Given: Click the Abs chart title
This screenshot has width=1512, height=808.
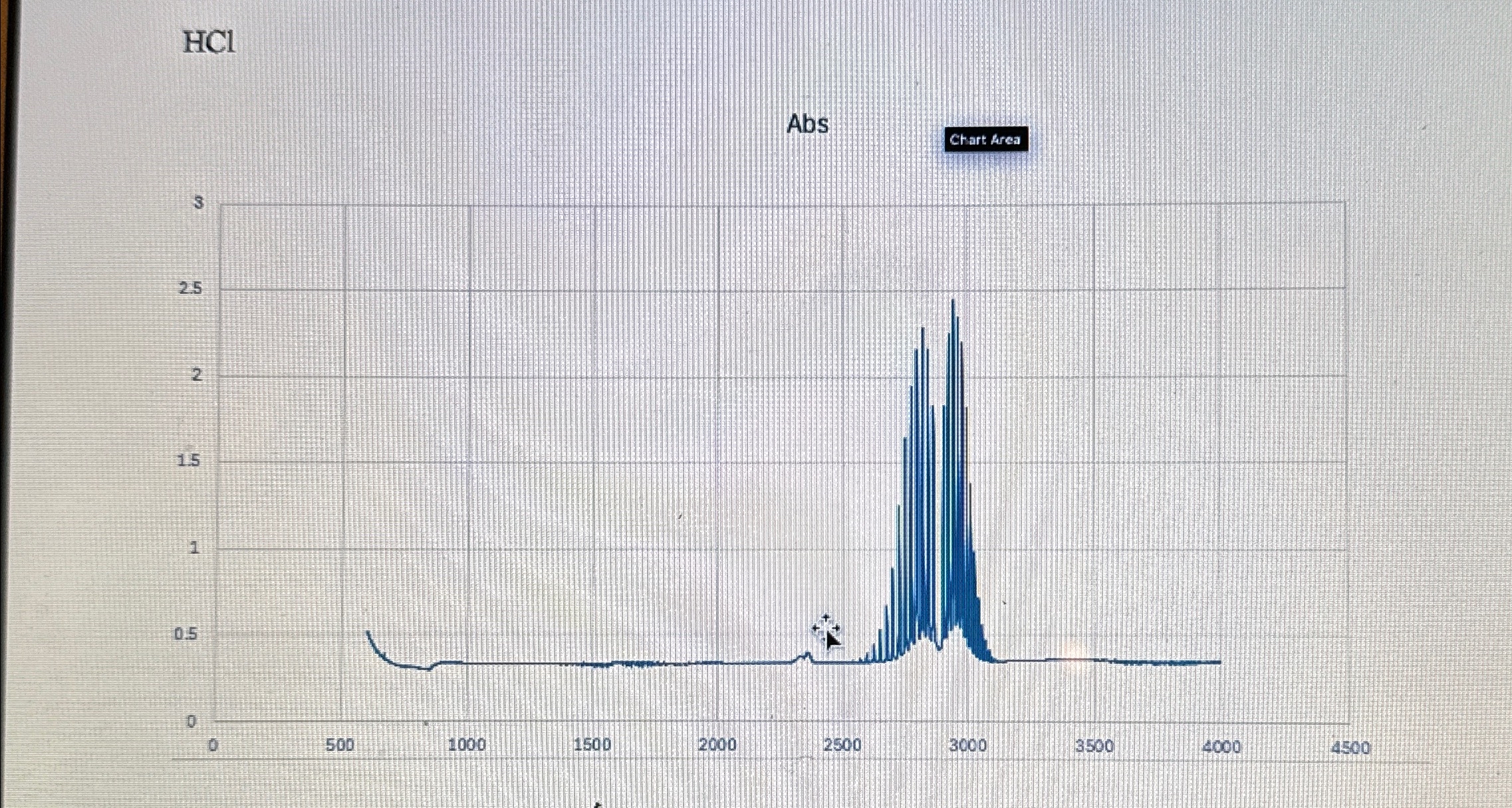Looking at the screenshot, I should tap(807, 124).
